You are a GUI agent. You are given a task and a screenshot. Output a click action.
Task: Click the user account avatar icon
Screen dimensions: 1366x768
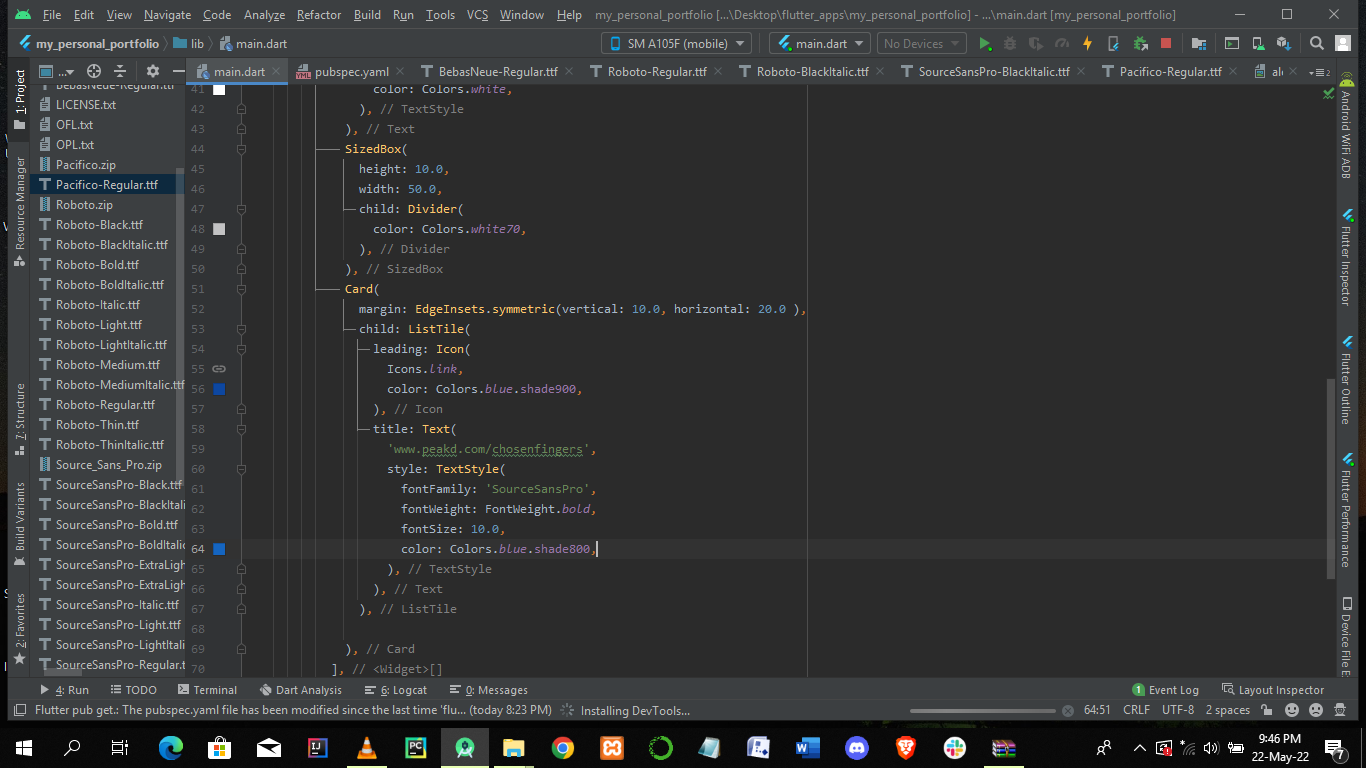point(1343,44)
